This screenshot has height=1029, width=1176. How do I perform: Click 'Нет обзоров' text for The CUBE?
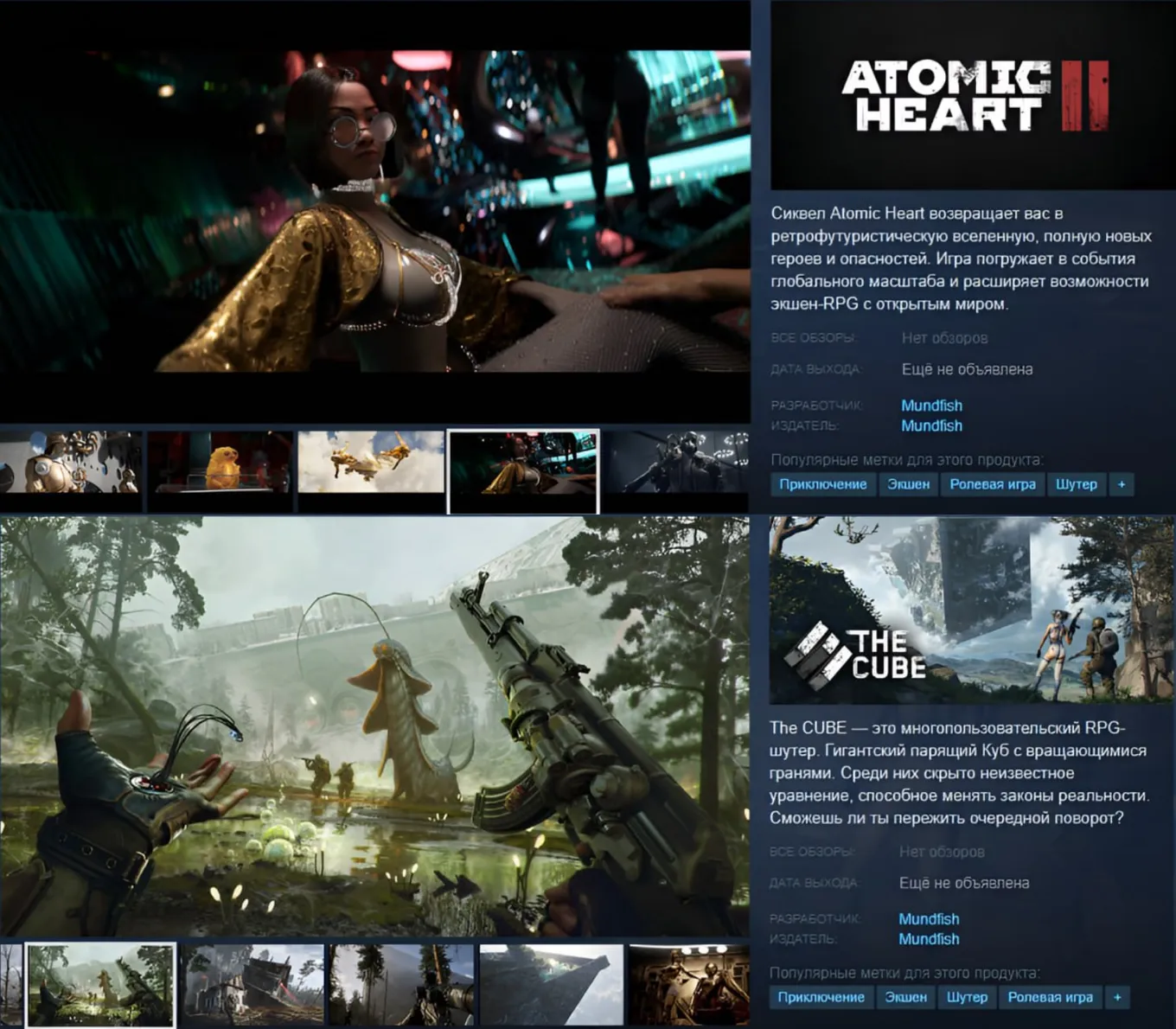942,852
